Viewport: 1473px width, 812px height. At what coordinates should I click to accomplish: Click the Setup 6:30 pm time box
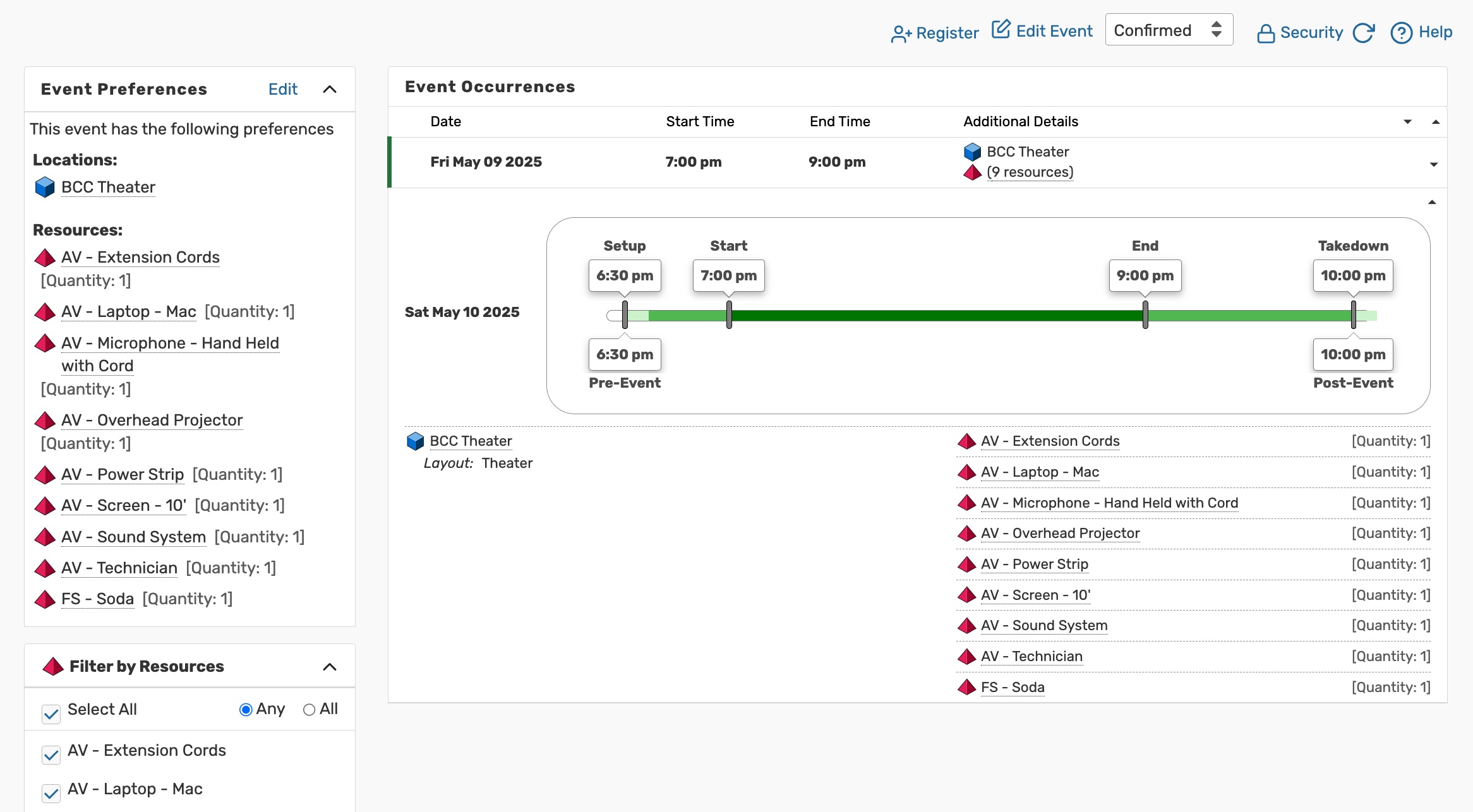(624, 276)
